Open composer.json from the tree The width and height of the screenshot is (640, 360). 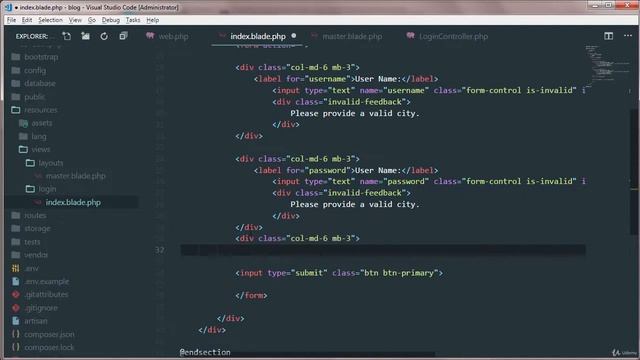click(x=49, y=334)
